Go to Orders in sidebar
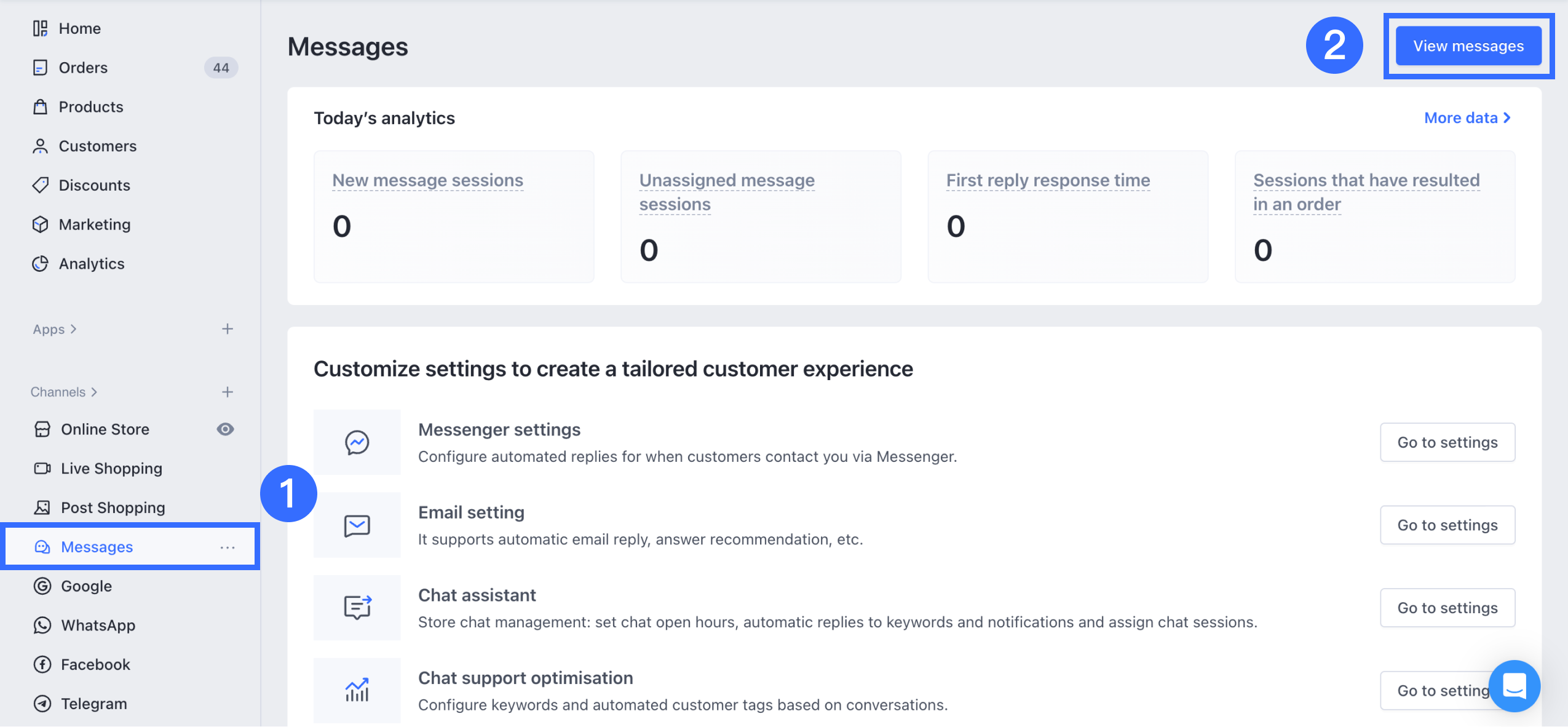This screenshot has height=727, width=1568. (x=83, y=68)
